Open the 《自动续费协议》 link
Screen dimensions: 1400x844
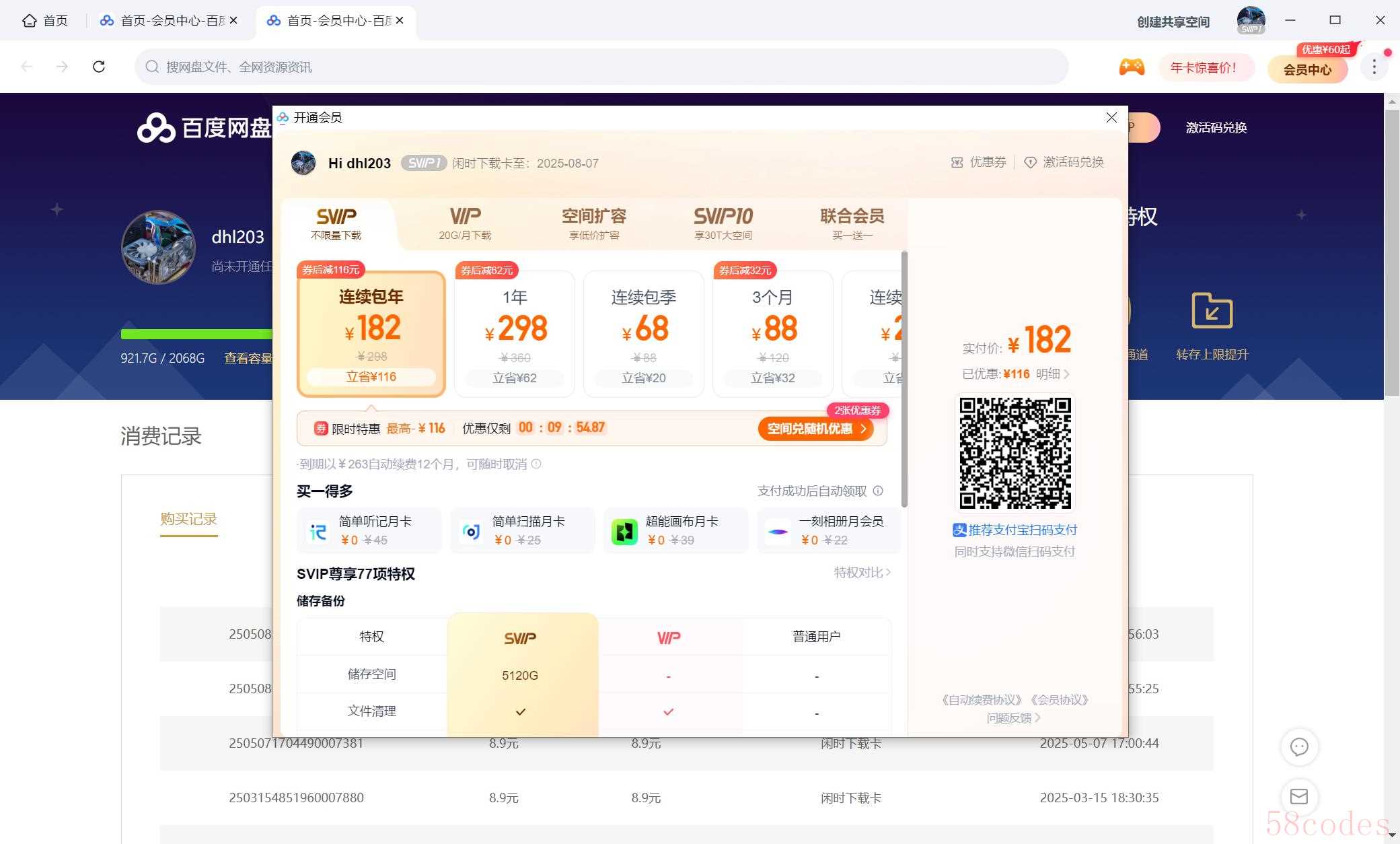click(982, 700)
